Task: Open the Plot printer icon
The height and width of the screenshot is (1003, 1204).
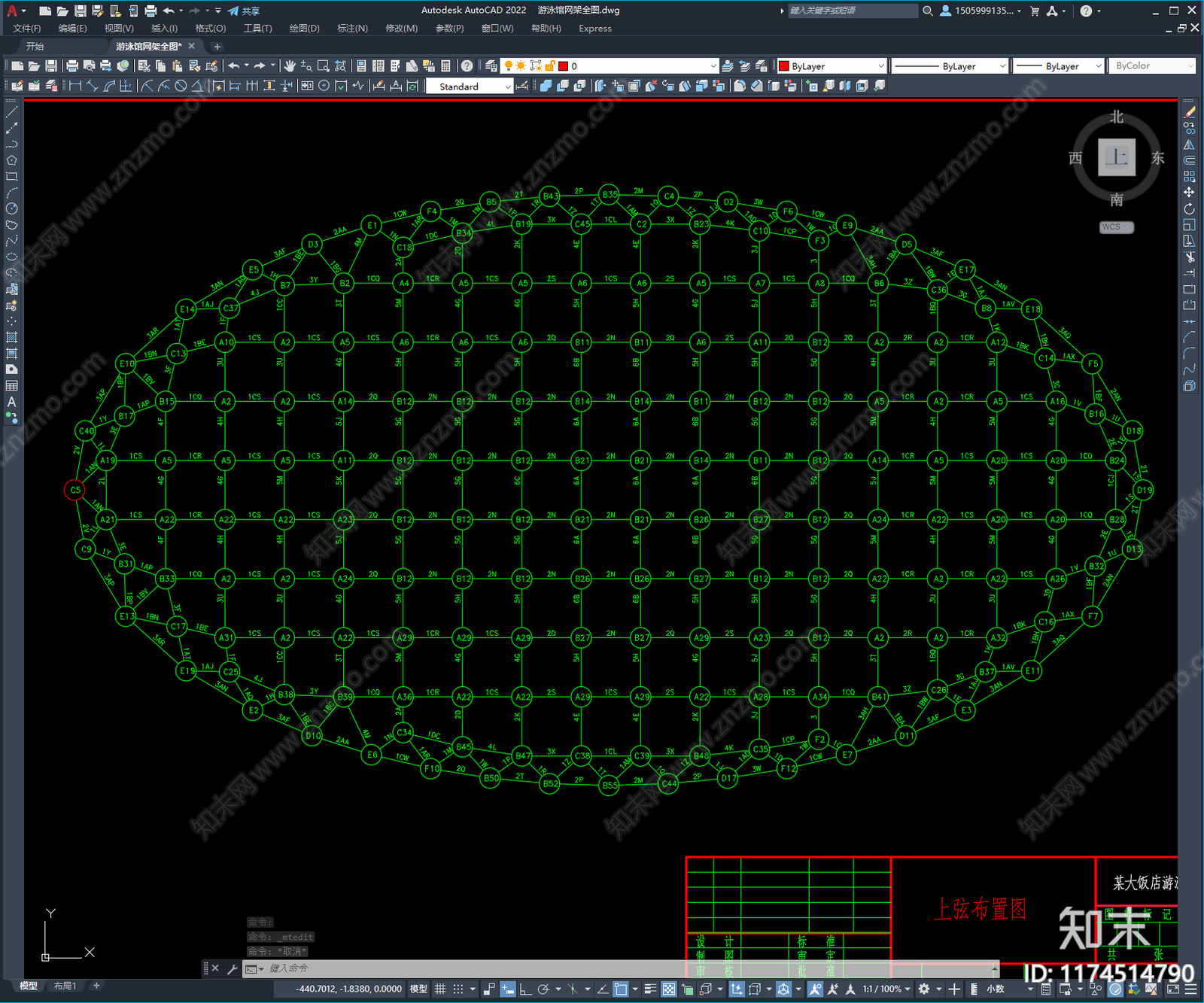Action: 72,66
